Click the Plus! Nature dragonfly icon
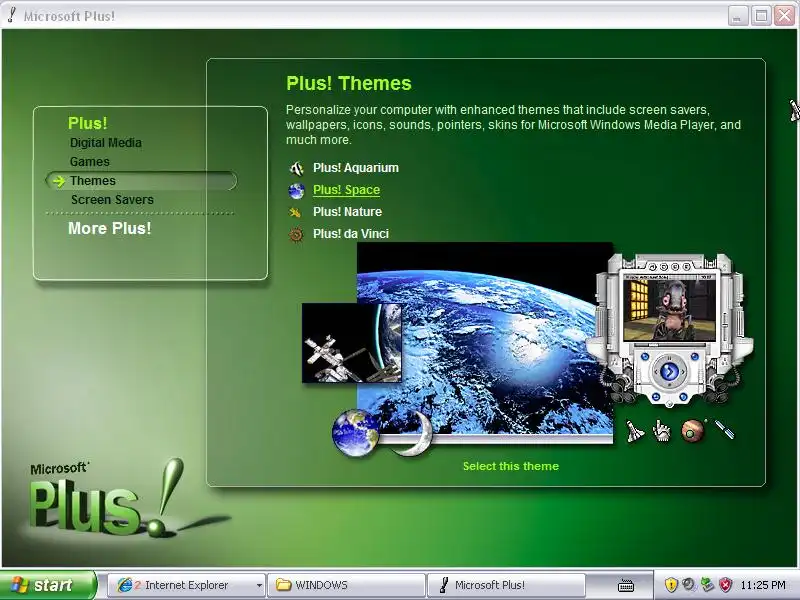Viewport: 800px width, 600px height. (x=295, y=212)
